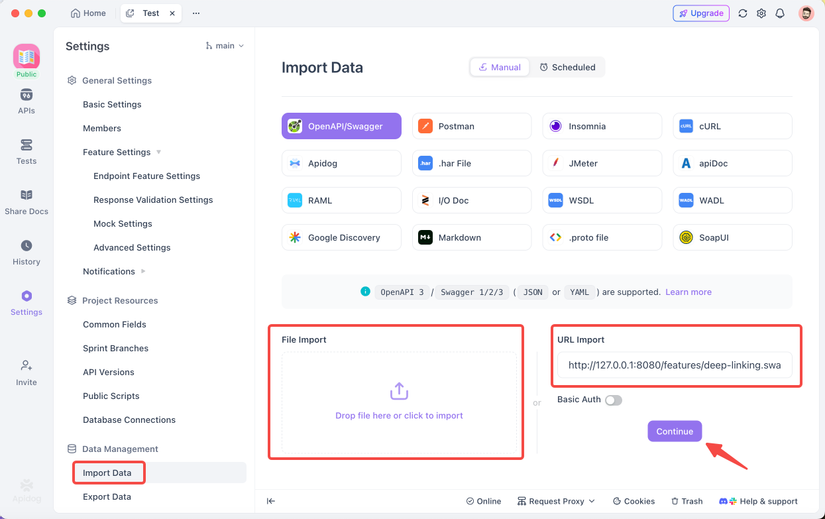Screen dimensions: 825x519
Task: Choose the SoapUI import format
Action: (732, 237)
